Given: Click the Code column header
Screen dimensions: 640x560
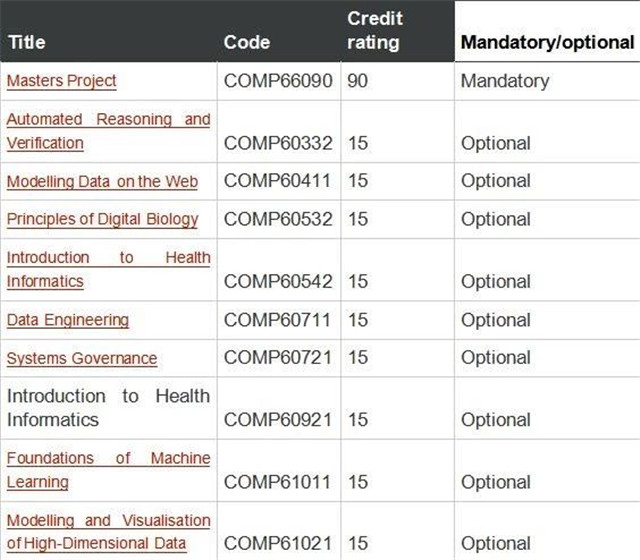Looking at the screenshot, I should click(x=247, y=42).
